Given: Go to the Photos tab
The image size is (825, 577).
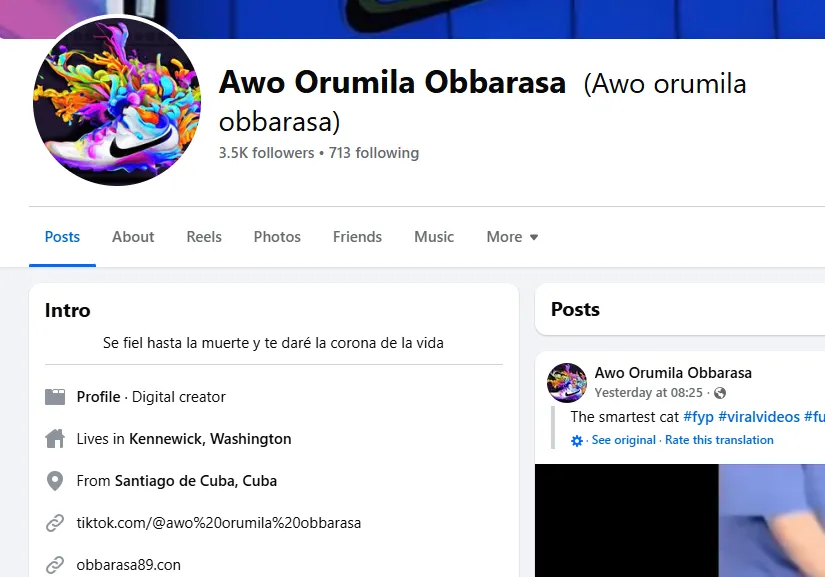Looking at the screenshot, I should click(x=277, y=237).
